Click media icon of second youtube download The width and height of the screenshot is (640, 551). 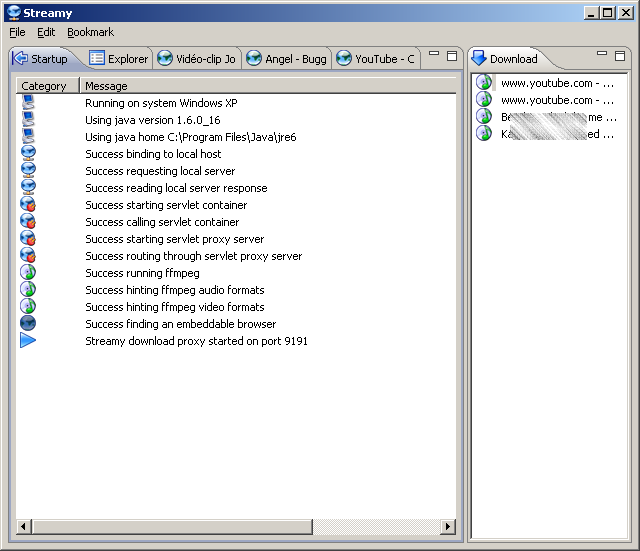coord(484,99)
